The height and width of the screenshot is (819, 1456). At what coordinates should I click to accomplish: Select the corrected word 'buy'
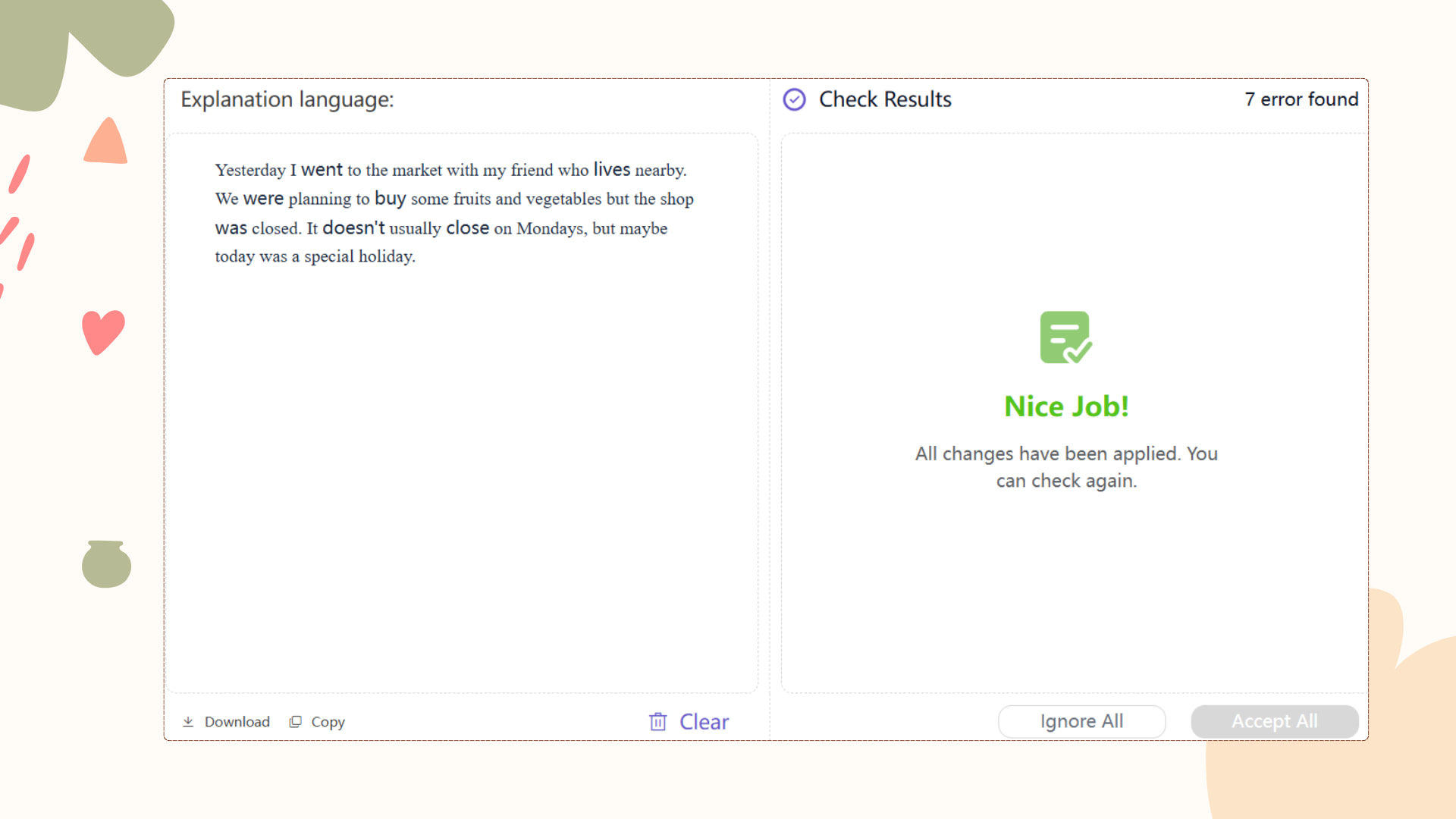(391, 198)
